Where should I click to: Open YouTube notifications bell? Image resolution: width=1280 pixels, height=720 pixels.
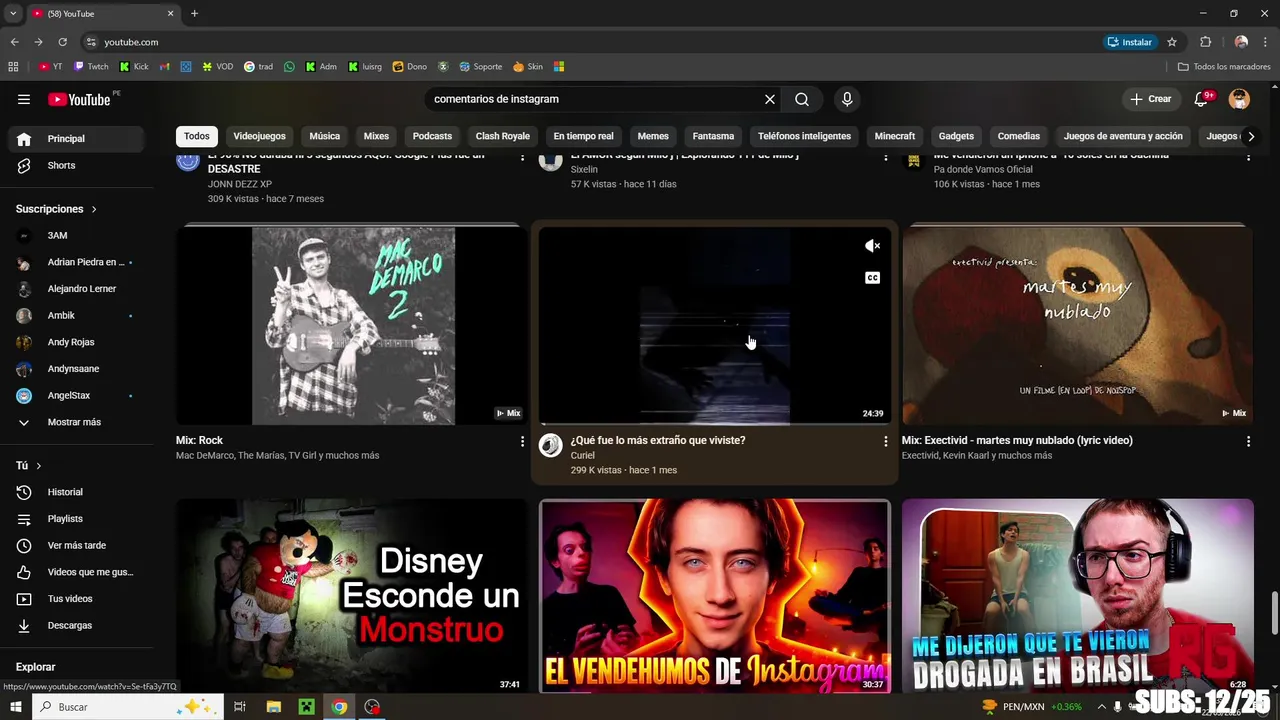[1202, 99]
